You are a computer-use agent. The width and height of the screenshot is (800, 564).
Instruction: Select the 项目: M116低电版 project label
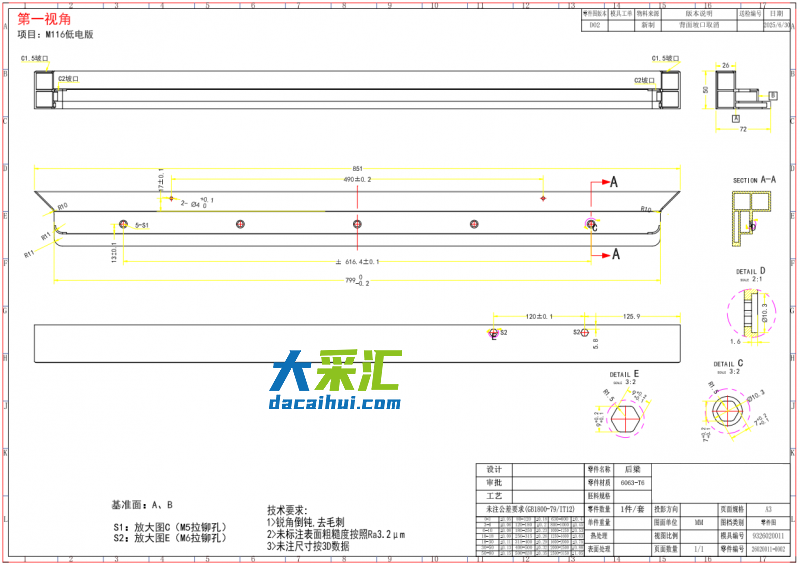coord(56,34)
